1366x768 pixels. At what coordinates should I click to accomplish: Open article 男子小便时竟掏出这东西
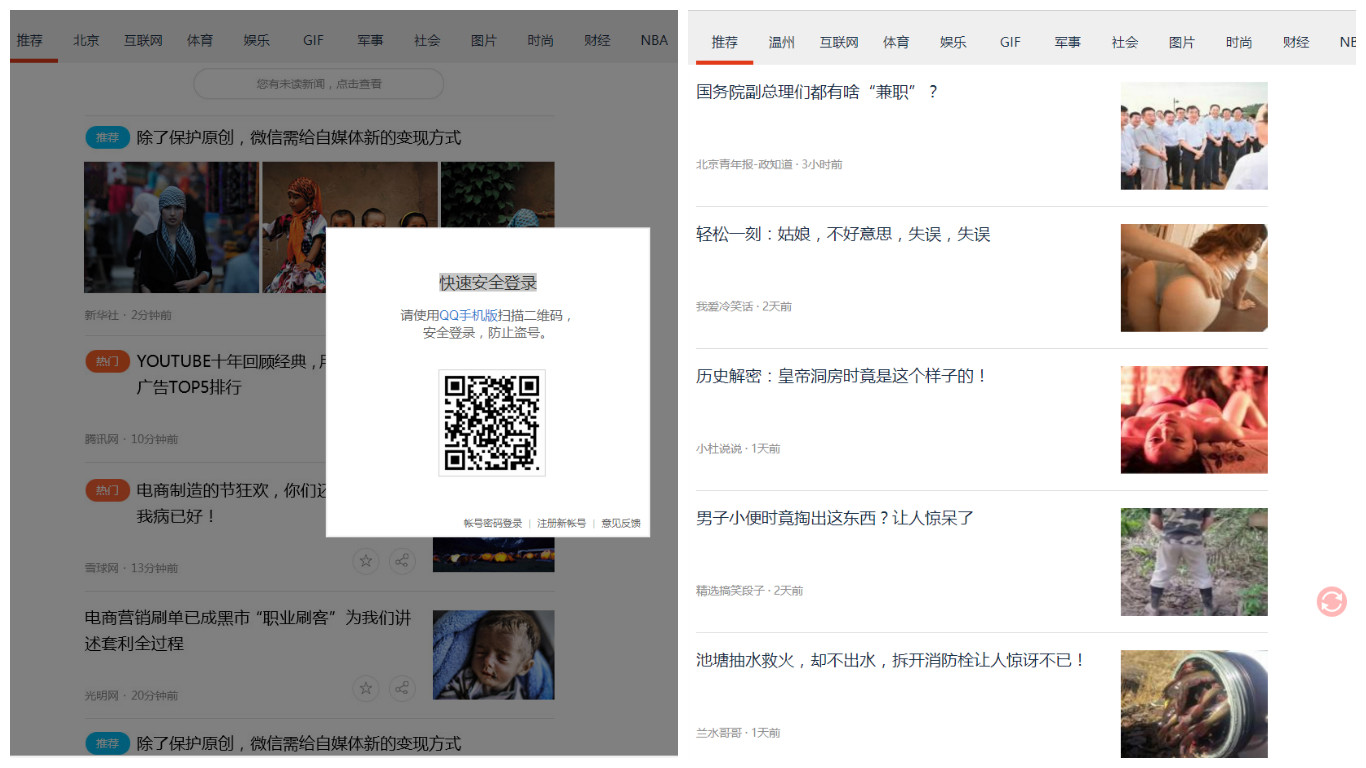(x=834, y=518)
